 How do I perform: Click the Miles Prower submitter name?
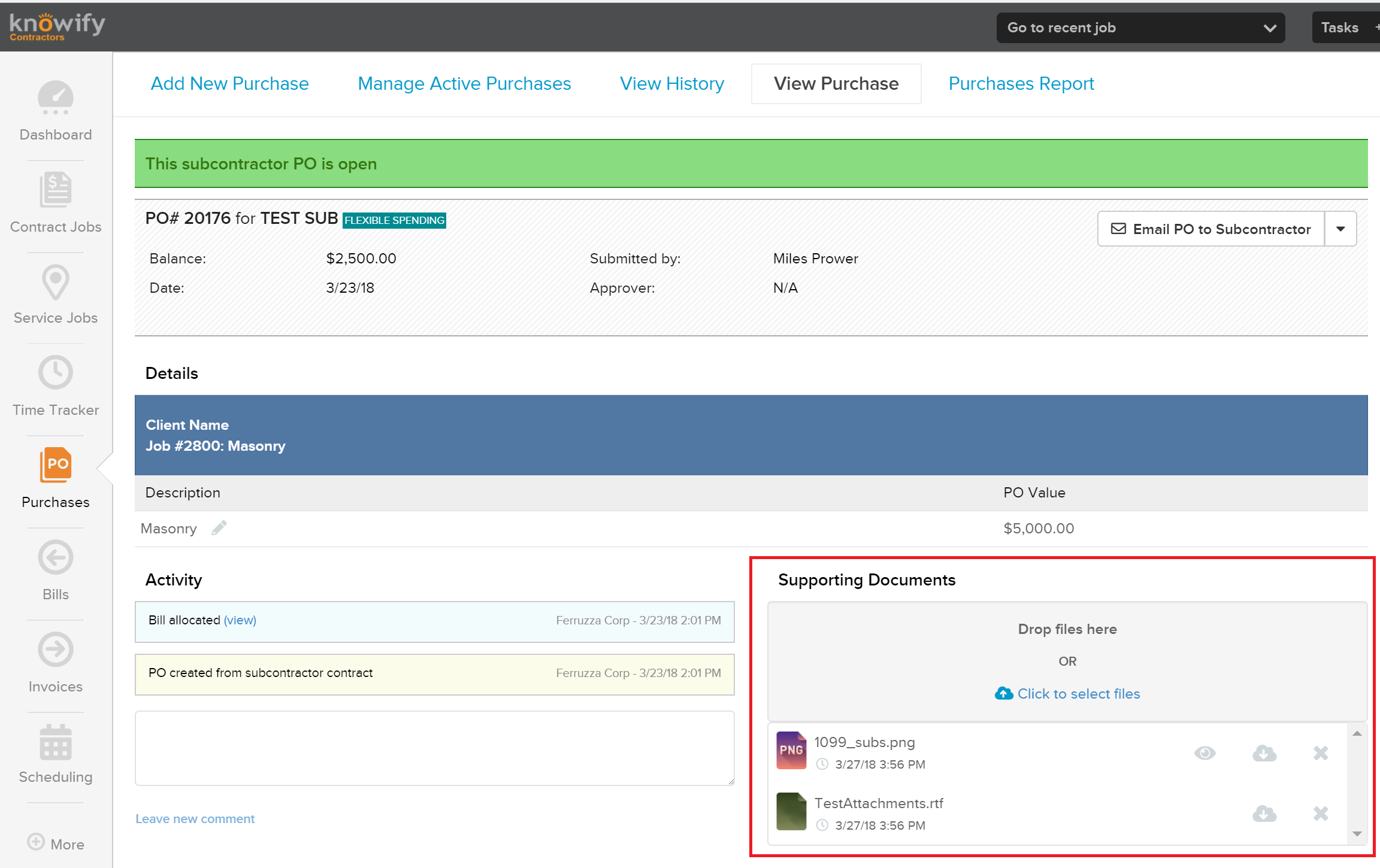(815, 258)
